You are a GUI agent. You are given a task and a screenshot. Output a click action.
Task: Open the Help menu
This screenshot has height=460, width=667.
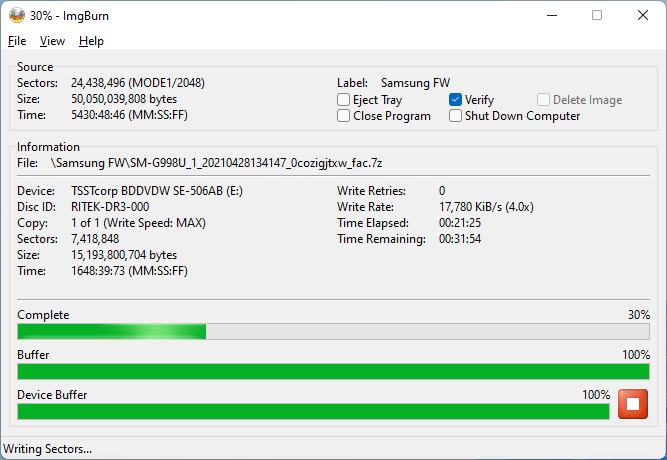[91, 41]
